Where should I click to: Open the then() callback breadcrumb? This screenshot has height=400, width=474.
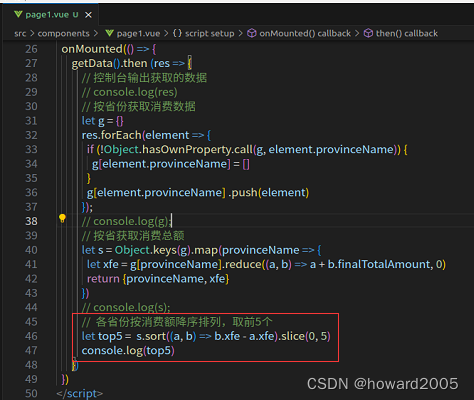point(407,33)
